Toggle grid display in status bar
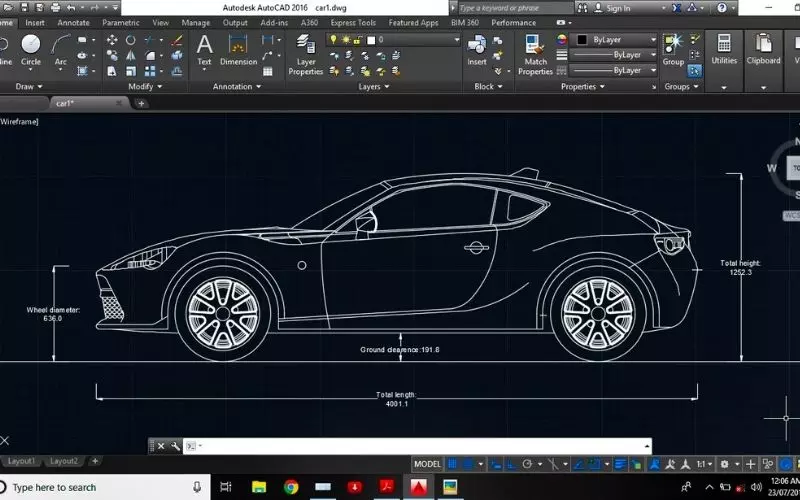Image resolution: width=800 pixels, height=500 pixels. tap(452, 464)
